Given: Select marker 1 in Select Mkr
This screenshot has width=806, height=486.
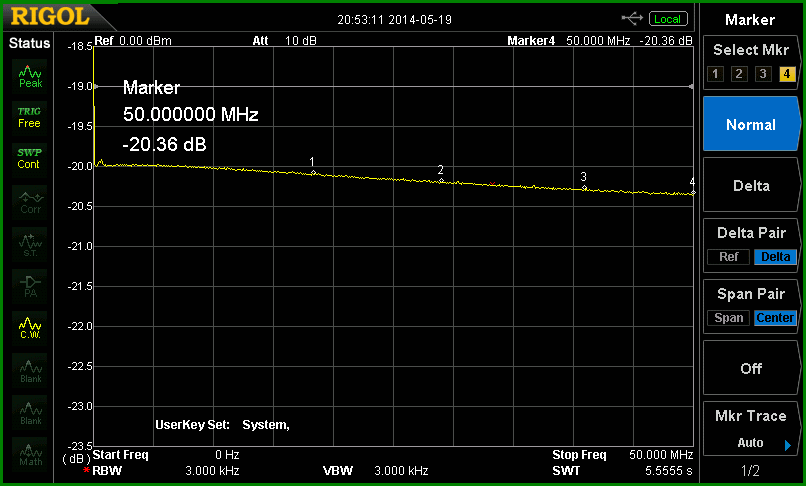Looking at the screenshot, I should 715,74.
